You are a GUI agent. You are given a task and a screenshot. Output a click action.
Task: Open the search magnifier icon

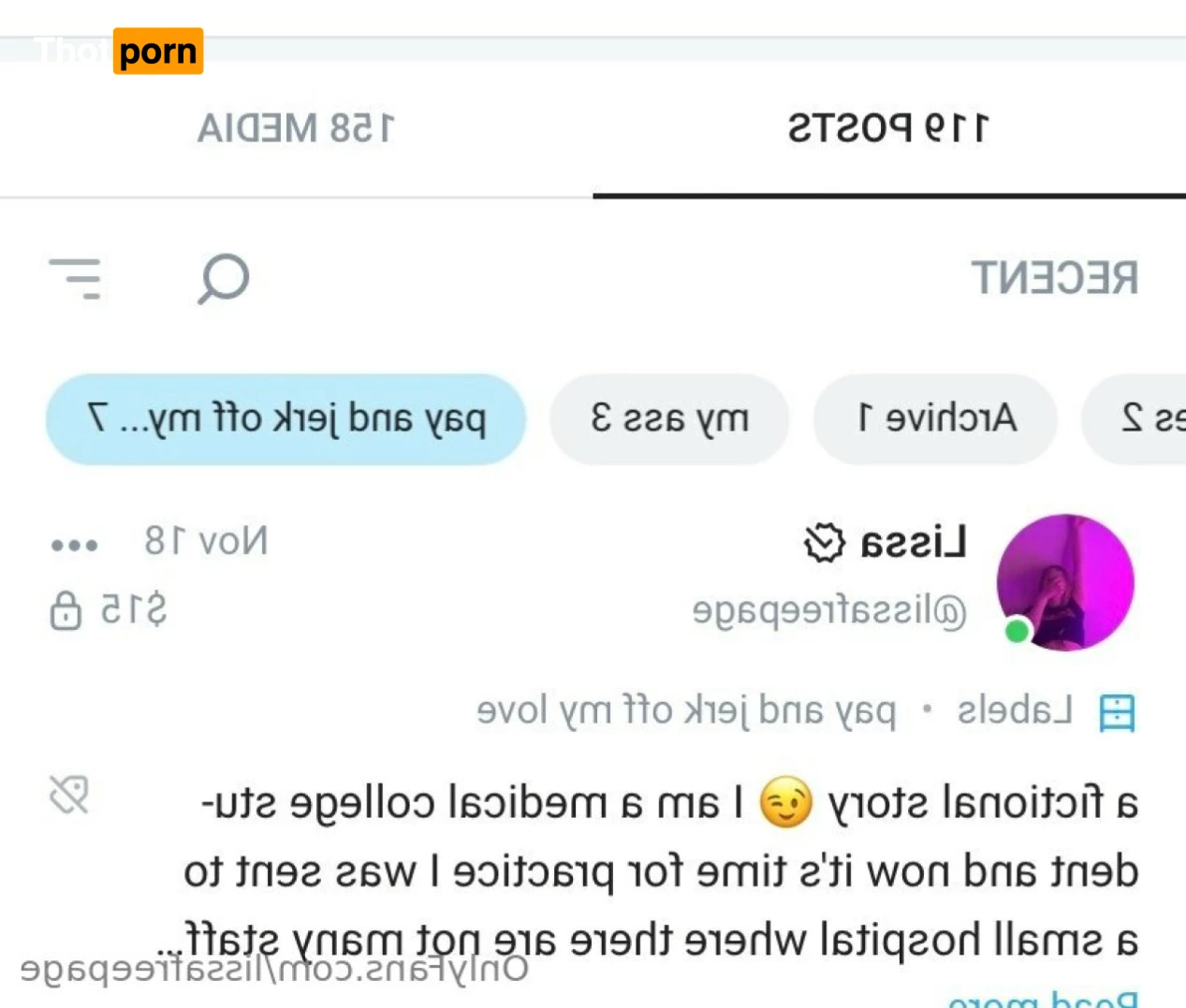(x=224, y=278)
